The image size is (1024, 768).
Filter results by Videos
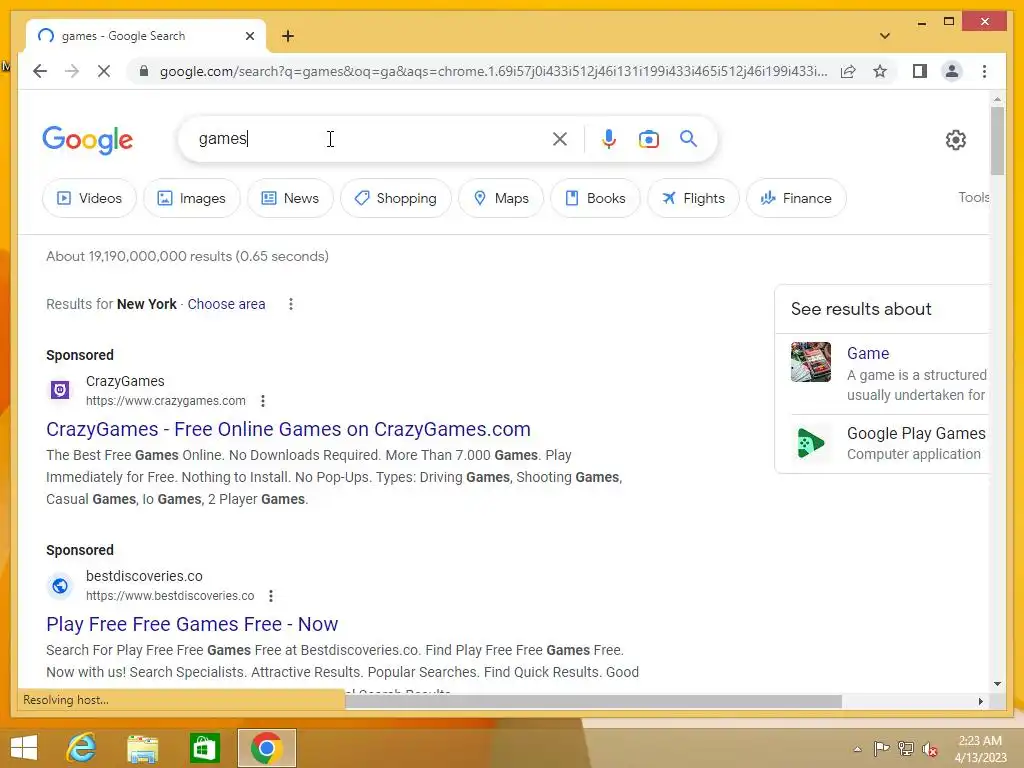89,198
